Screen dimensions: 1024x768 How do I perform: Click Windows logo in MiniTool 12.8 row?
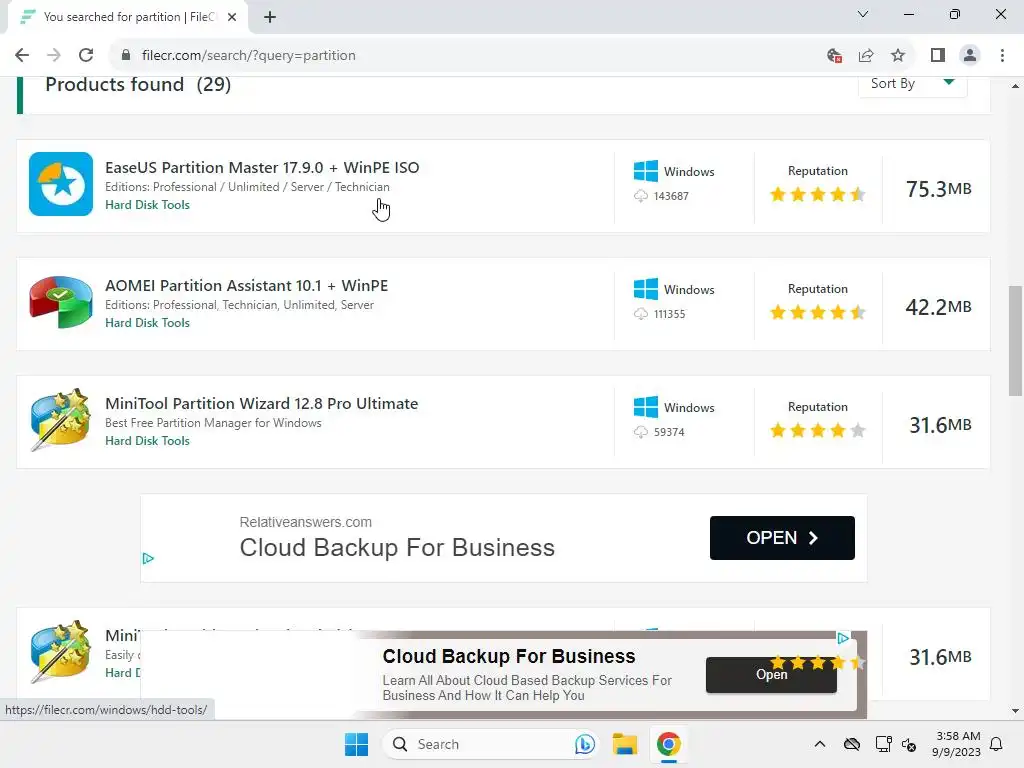coord(646,407)
